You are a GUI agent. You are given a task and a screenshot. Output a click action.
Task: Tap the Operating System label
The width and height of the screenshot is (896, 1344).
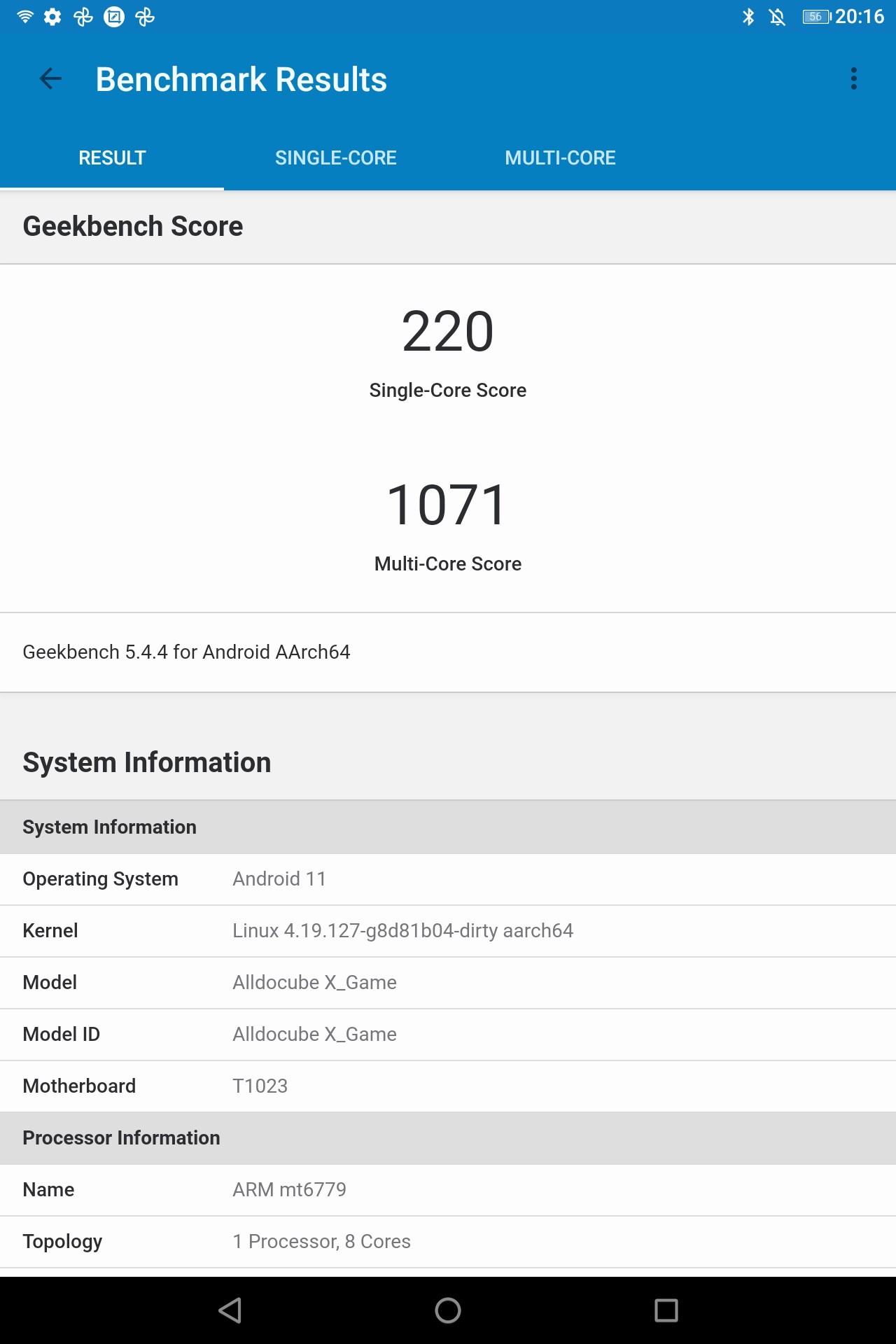coord(101,879)
